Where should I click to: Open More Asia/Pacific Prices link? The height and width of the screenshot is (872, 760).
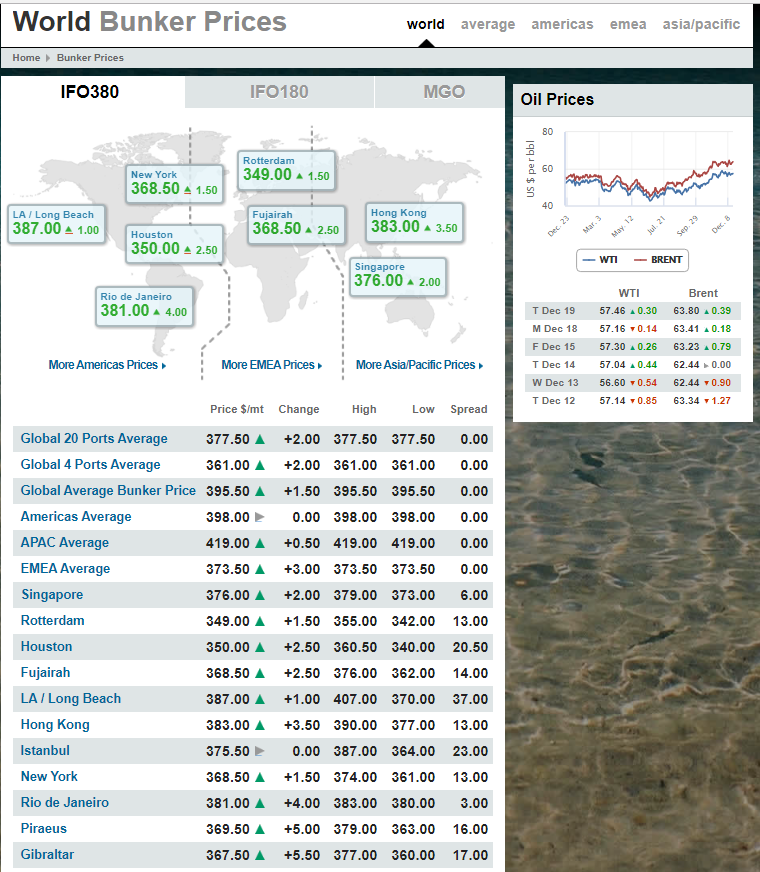tap(420, 365)
